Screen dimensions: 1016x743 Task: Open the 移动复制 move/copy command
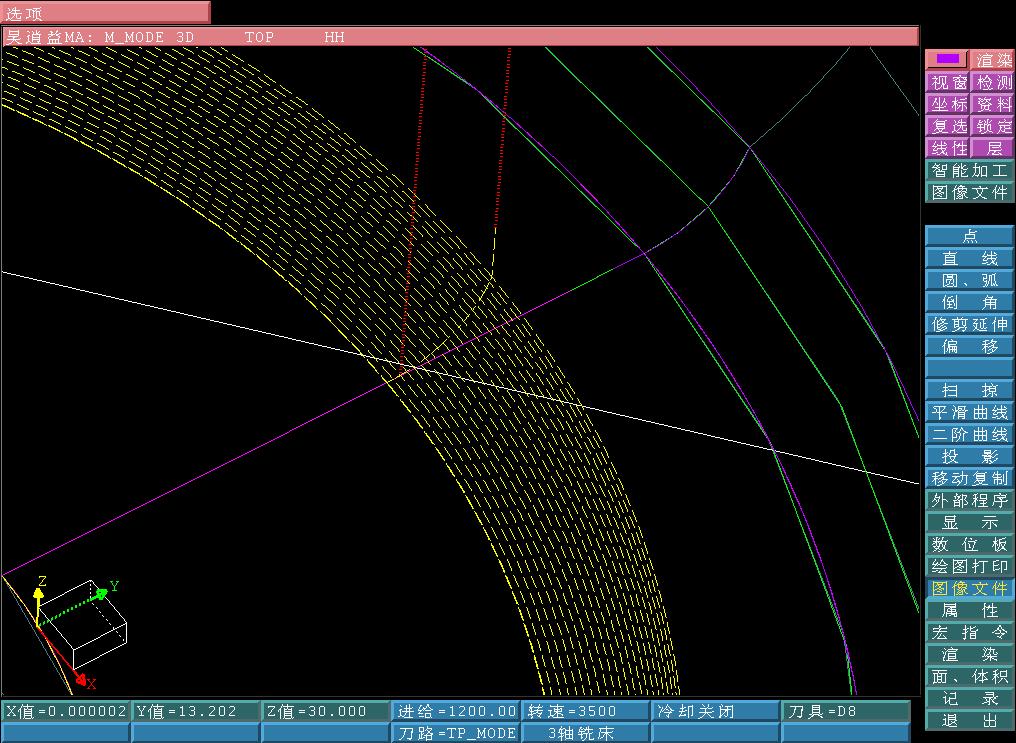(969, 478)
